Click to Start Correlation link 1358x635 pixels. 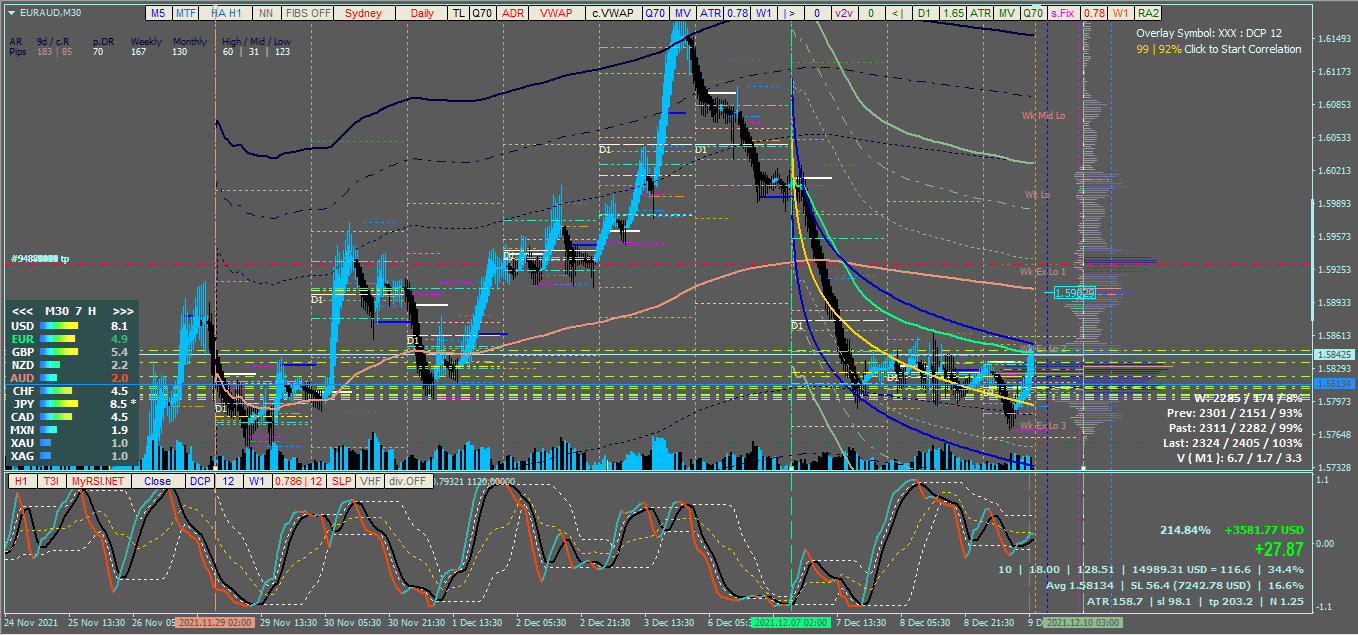(1243, 49)
